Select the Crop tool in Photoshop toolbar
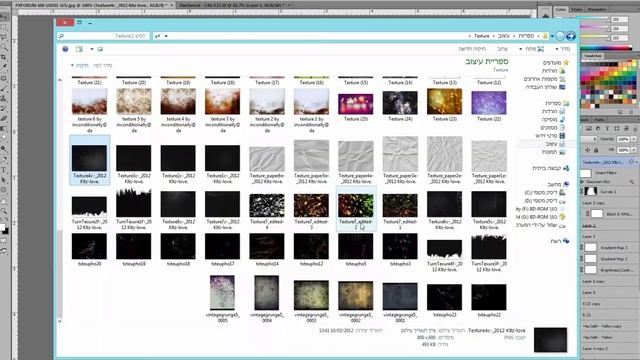Viewport: 640px width, 360px height. 4,58
